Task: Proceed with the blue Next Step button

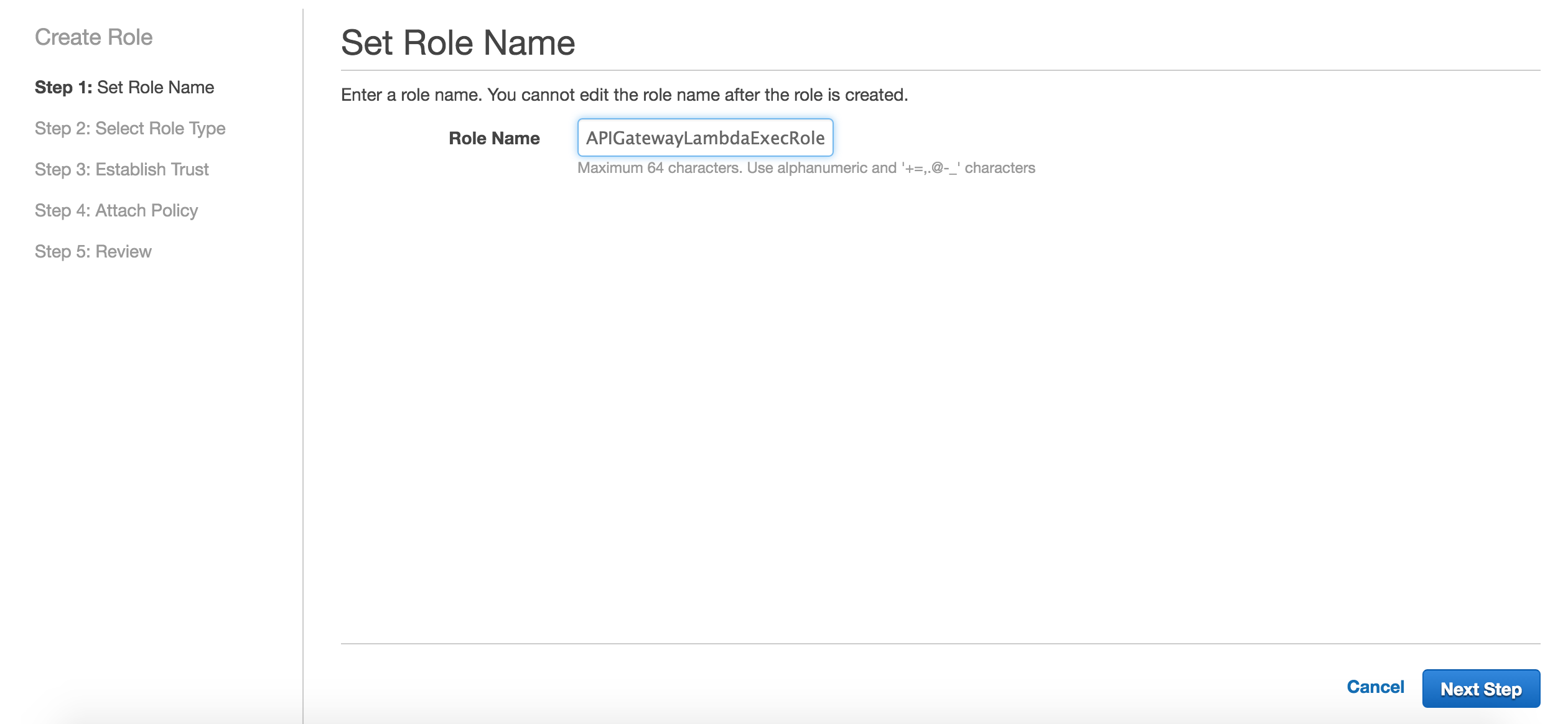Action: (x=1481, y=689)
